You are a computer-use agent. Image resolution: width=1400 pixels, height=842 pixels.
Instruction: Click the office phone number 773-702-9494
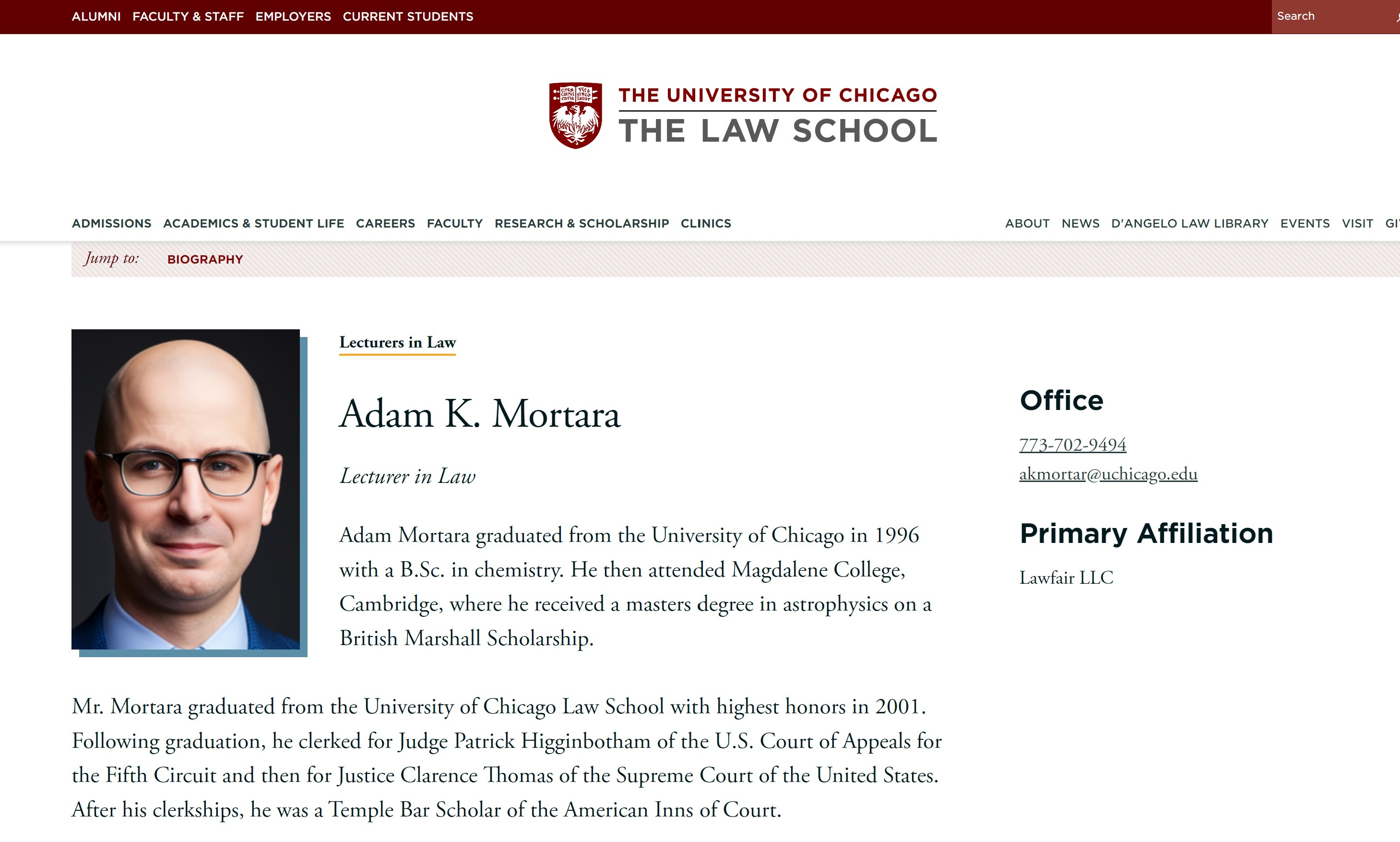[1072, 445]
